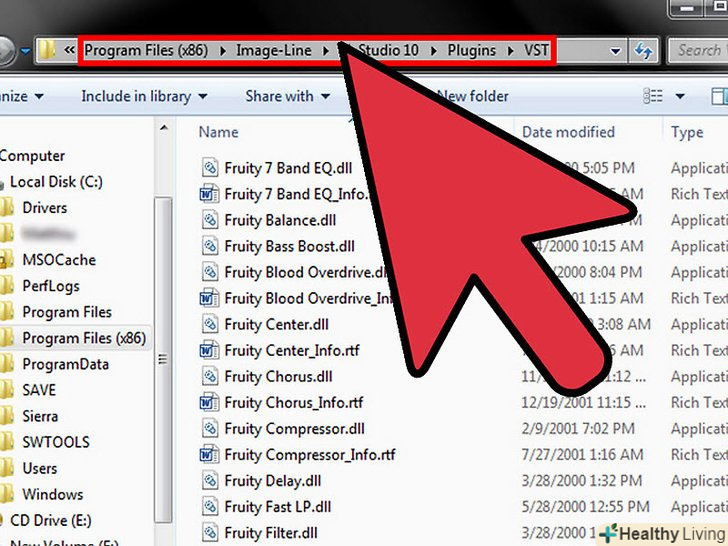Click the Fruity Balance.dll file icon
This screenshot has height=546, width=728.
pos(210,220)
